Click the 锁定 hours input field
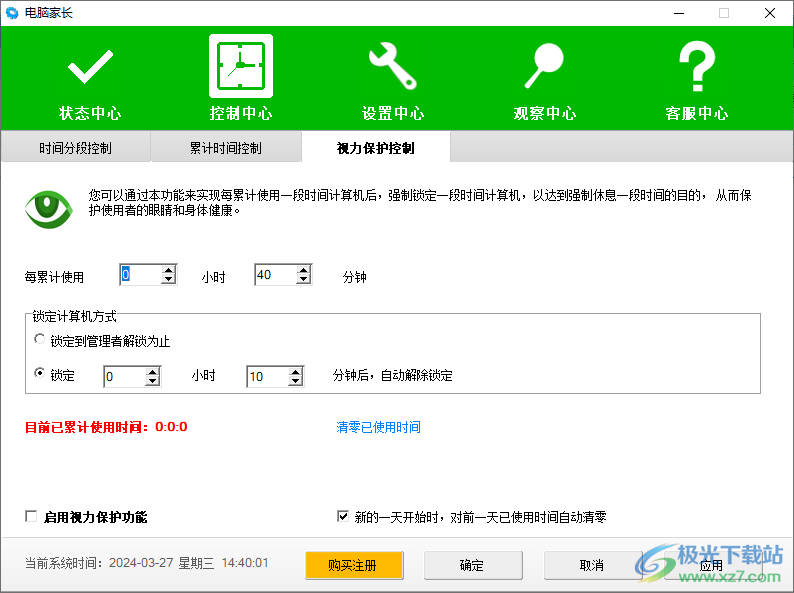The height and width of the screenshot is (593, 794). point(125,376)
